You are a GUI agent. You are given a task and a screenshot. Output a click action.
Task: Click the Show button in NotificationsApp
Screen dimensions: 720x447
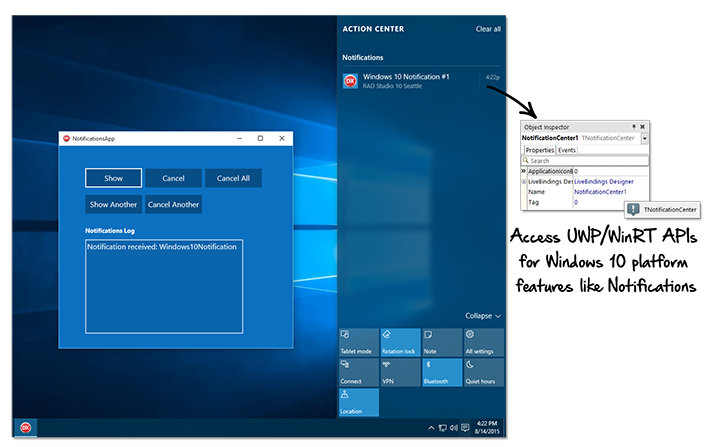coord(113,178)
